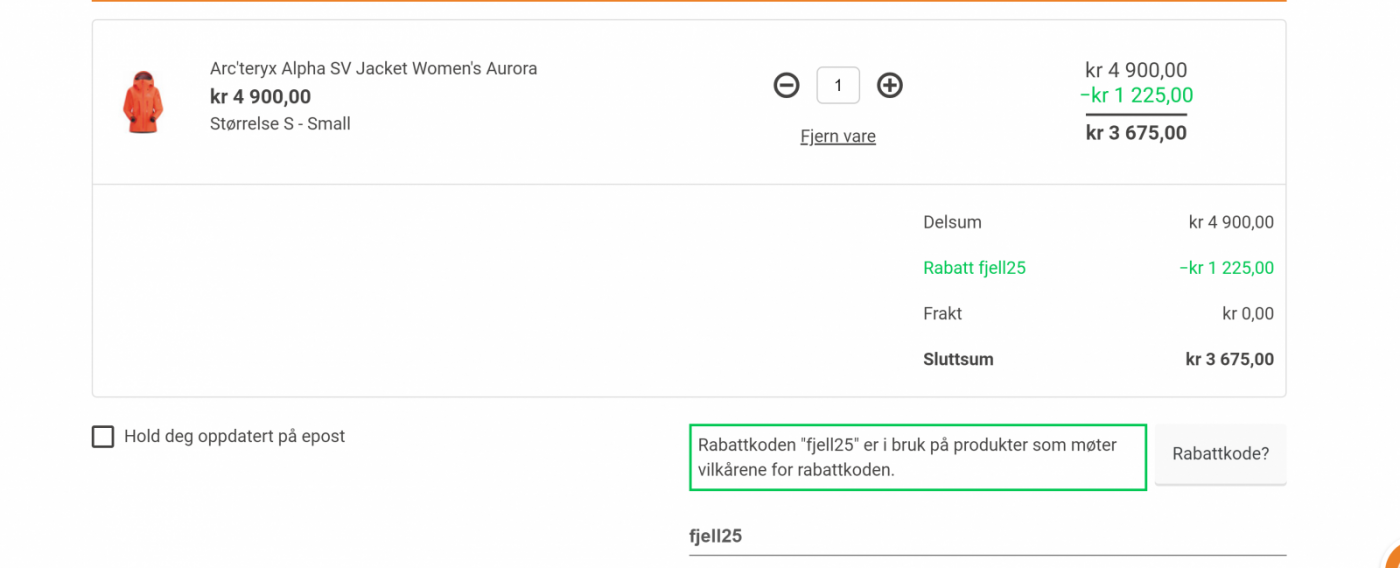Open the orange jacket product thumbnail
1400x568 pixels.
(x=143, y=101)
